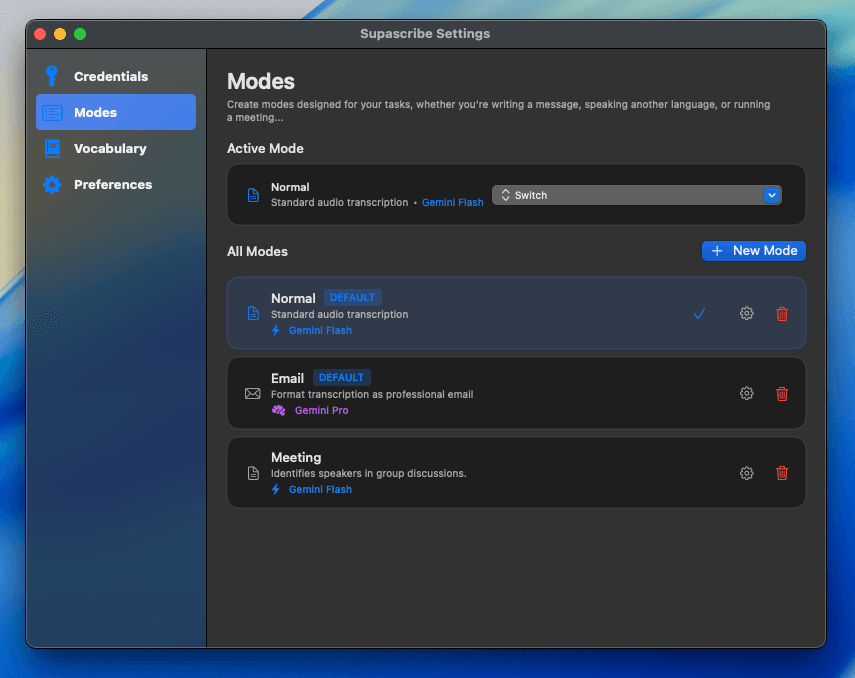This screenshot has width=855, height=678.
Task: Click the Gemini Flash link in Active Mode
Action: tap(452, 202)
